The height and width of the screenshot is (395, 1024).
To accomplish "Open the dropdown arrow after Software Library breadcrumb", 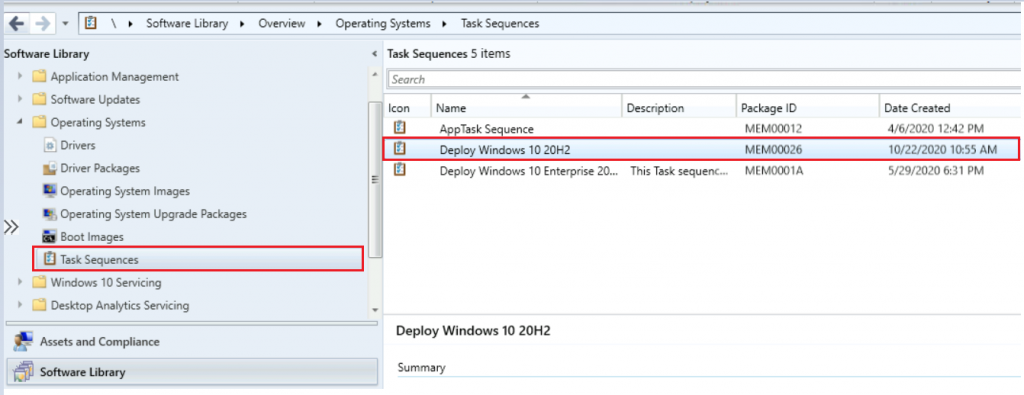I will pos(243,24).
